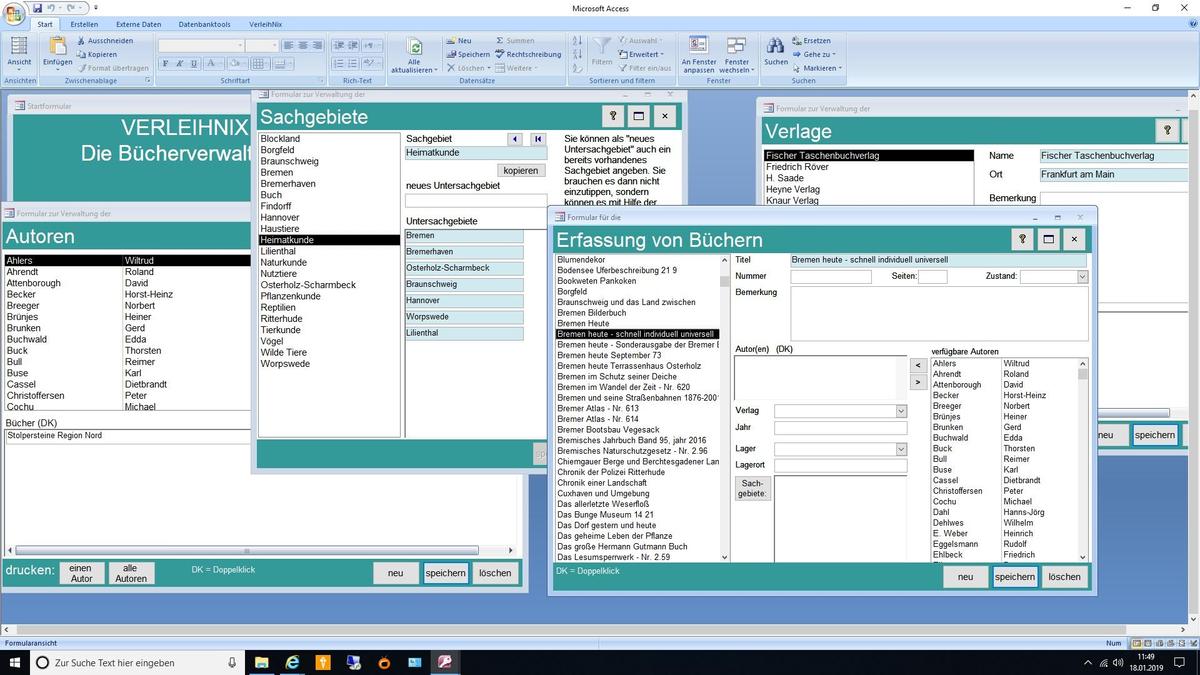This screenshot has width=1200, height=675.
Task: Click löschen in the Autoren window
Action: pyautogui.click(x=495, y=573)
